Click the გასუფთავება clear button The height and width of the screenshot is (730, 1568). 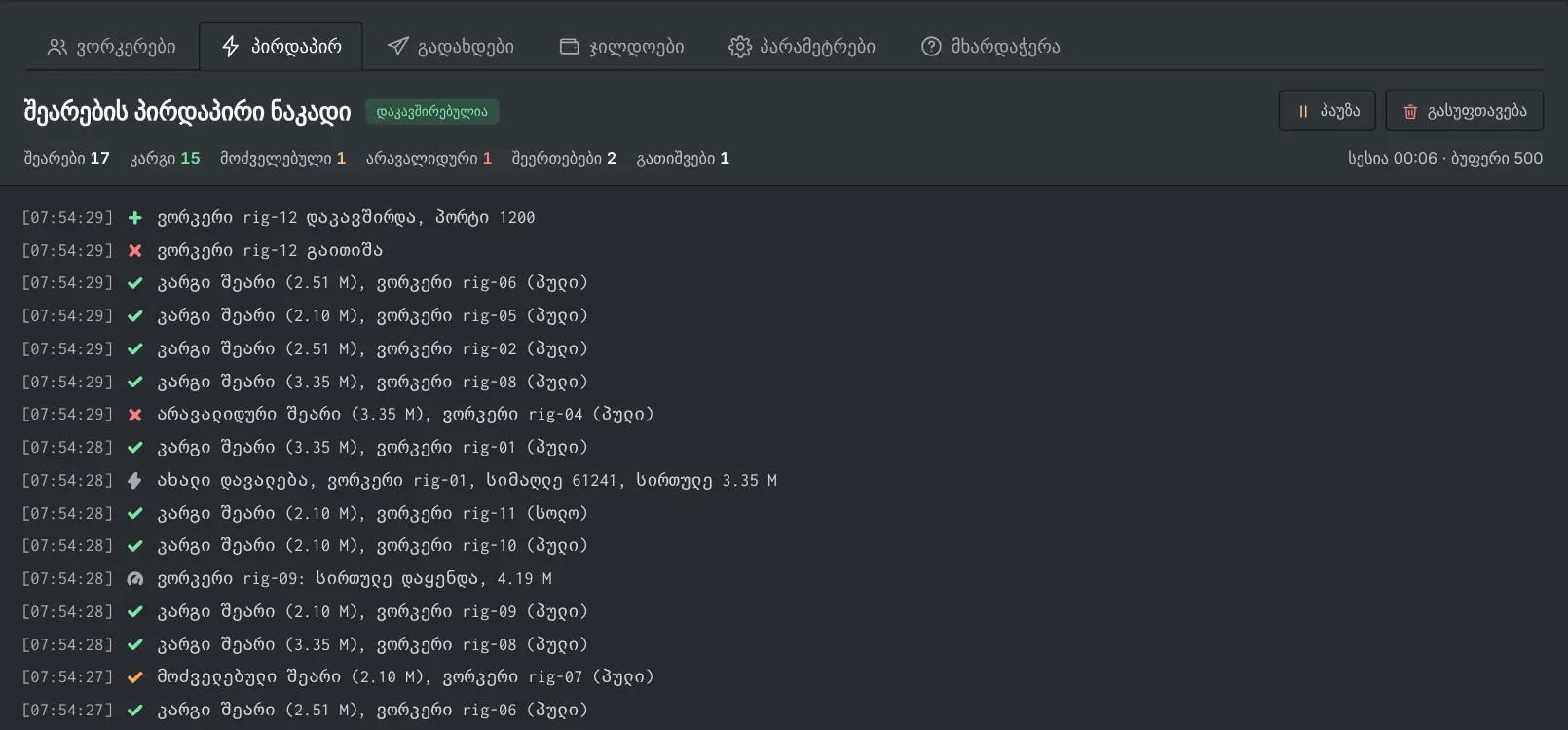[1465, 111]
